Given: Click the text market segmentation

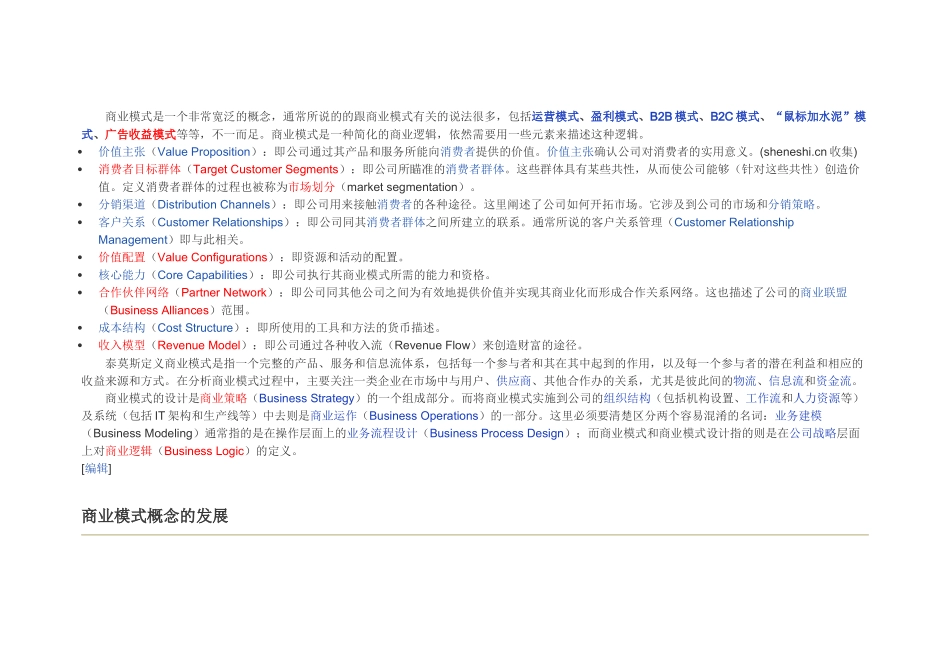Looking at the screenshot, I should (x=402, y=187).
